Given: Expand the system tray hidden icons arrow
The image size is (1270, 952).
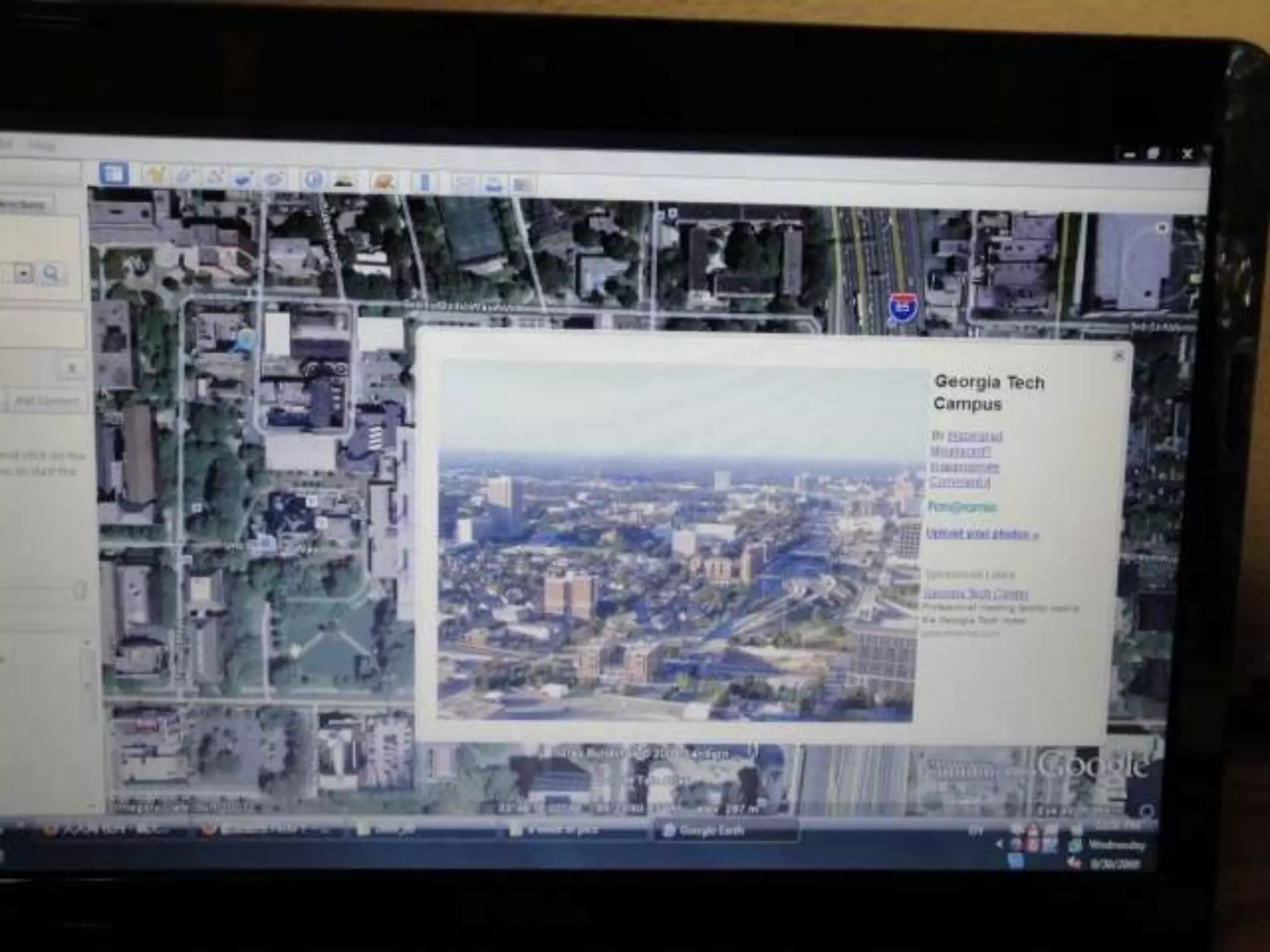Looking at the screenshot, I should (998, 844).
